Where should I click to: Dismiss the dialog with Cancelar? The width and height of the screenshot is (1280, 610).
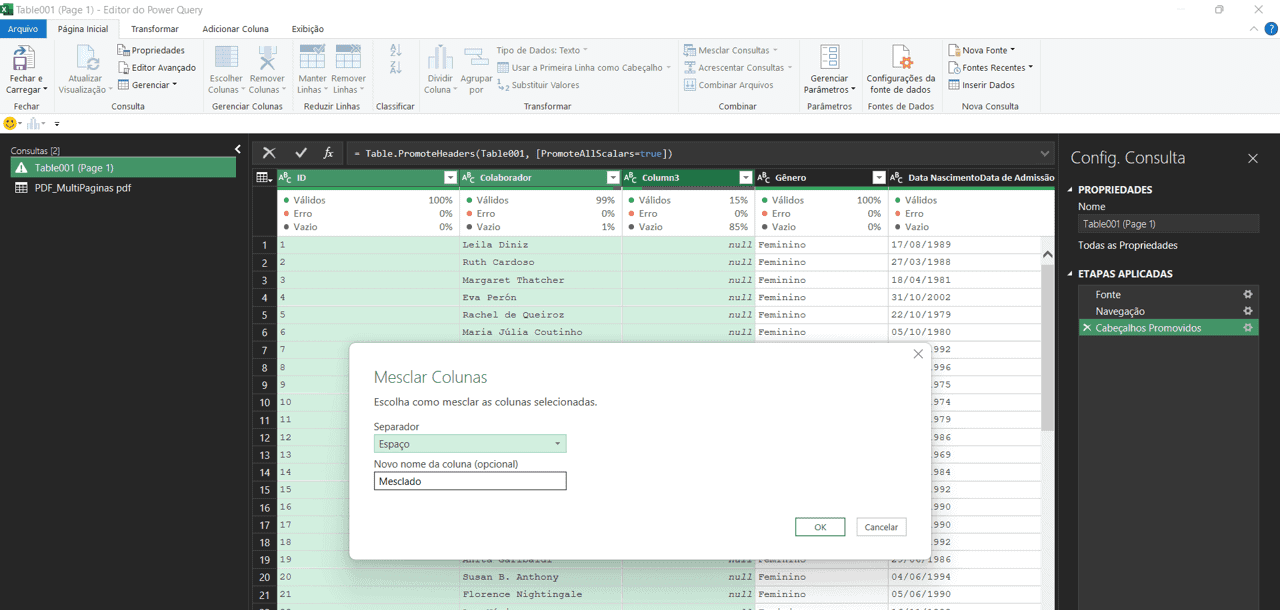(x=880, y=527)
